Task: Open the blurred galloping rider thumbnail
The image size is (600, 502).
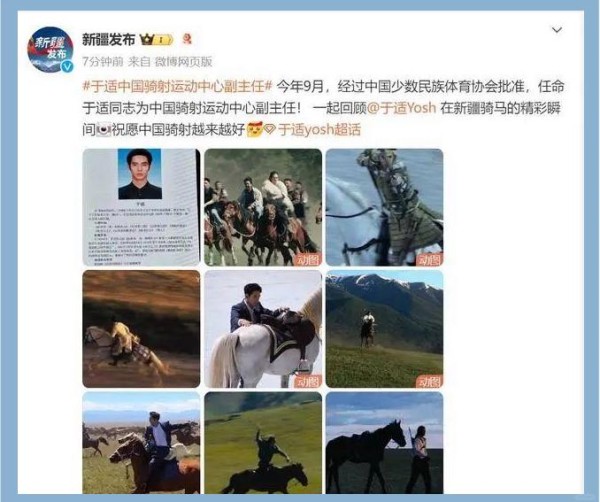Action: click(141, 329)
